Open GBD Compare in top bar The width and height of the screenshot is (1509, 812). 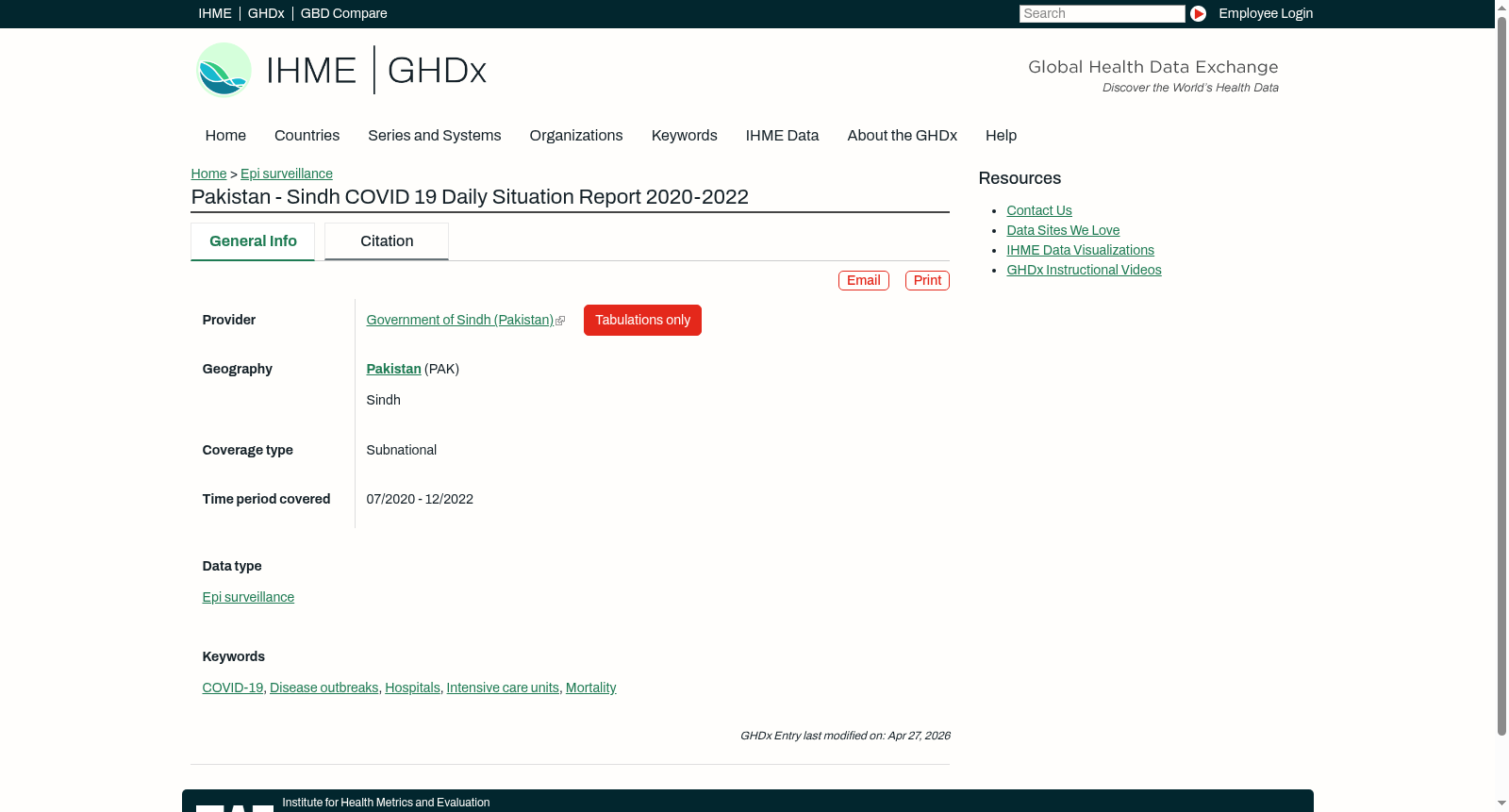pos(343,13)
